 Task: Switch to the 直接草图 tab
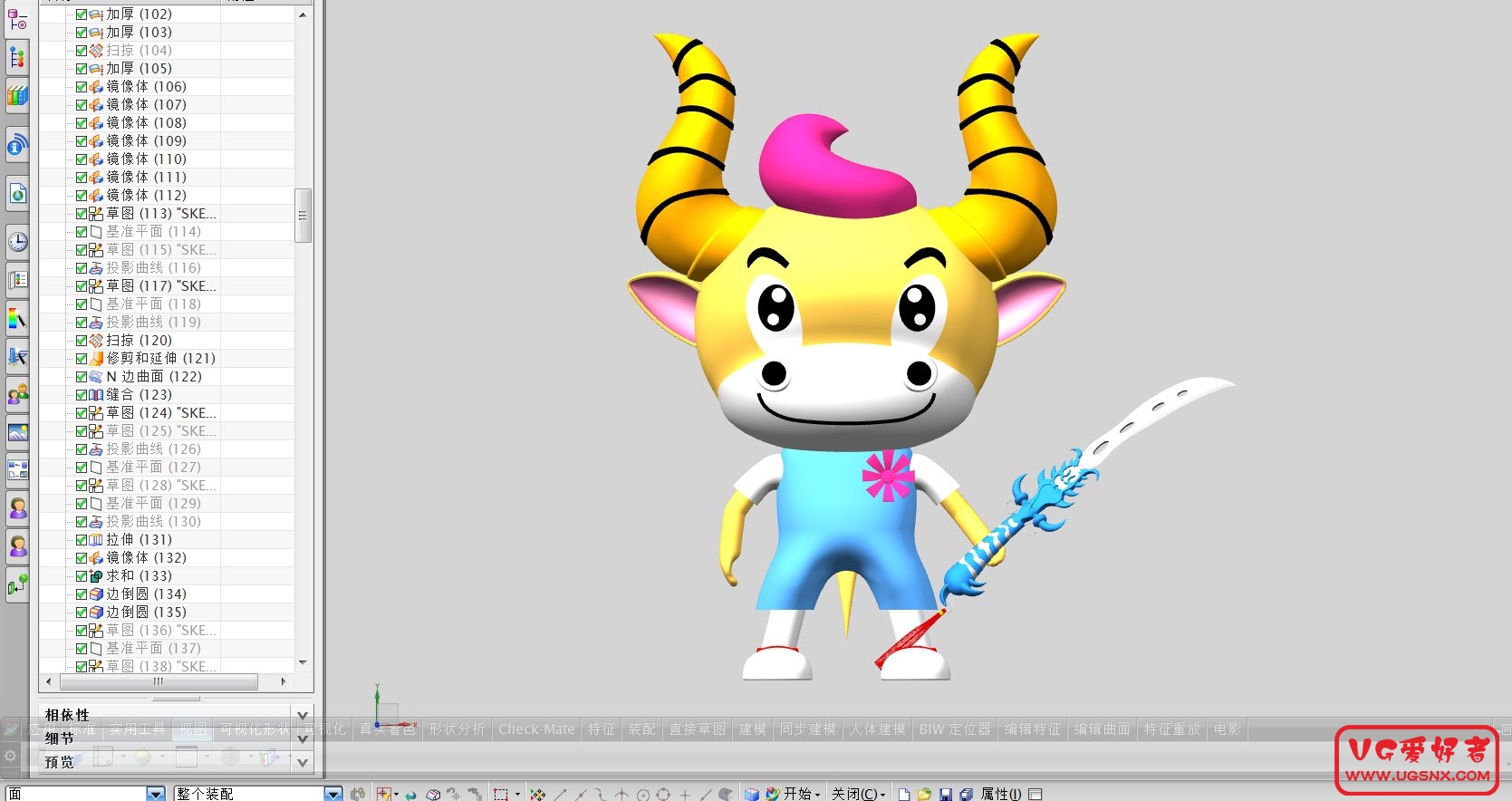[698, 729]
